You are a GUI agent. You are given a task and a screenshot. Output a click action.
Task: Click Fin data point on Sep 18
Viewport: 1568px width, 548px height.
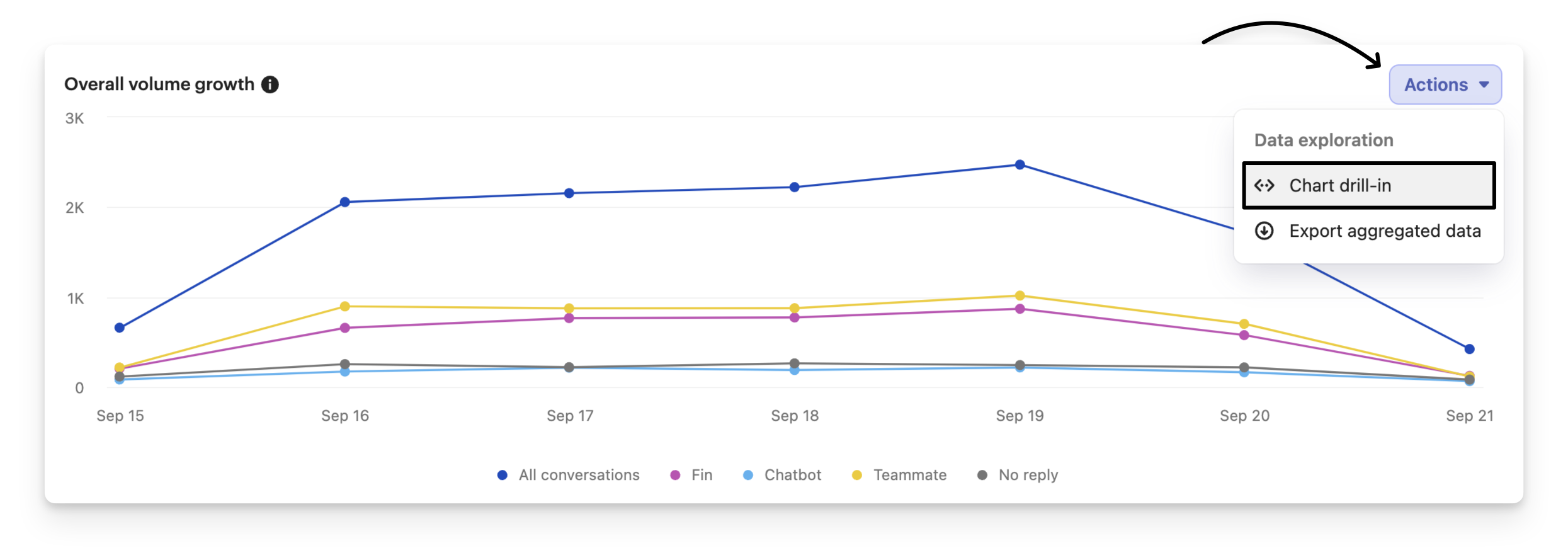(795, 317)
